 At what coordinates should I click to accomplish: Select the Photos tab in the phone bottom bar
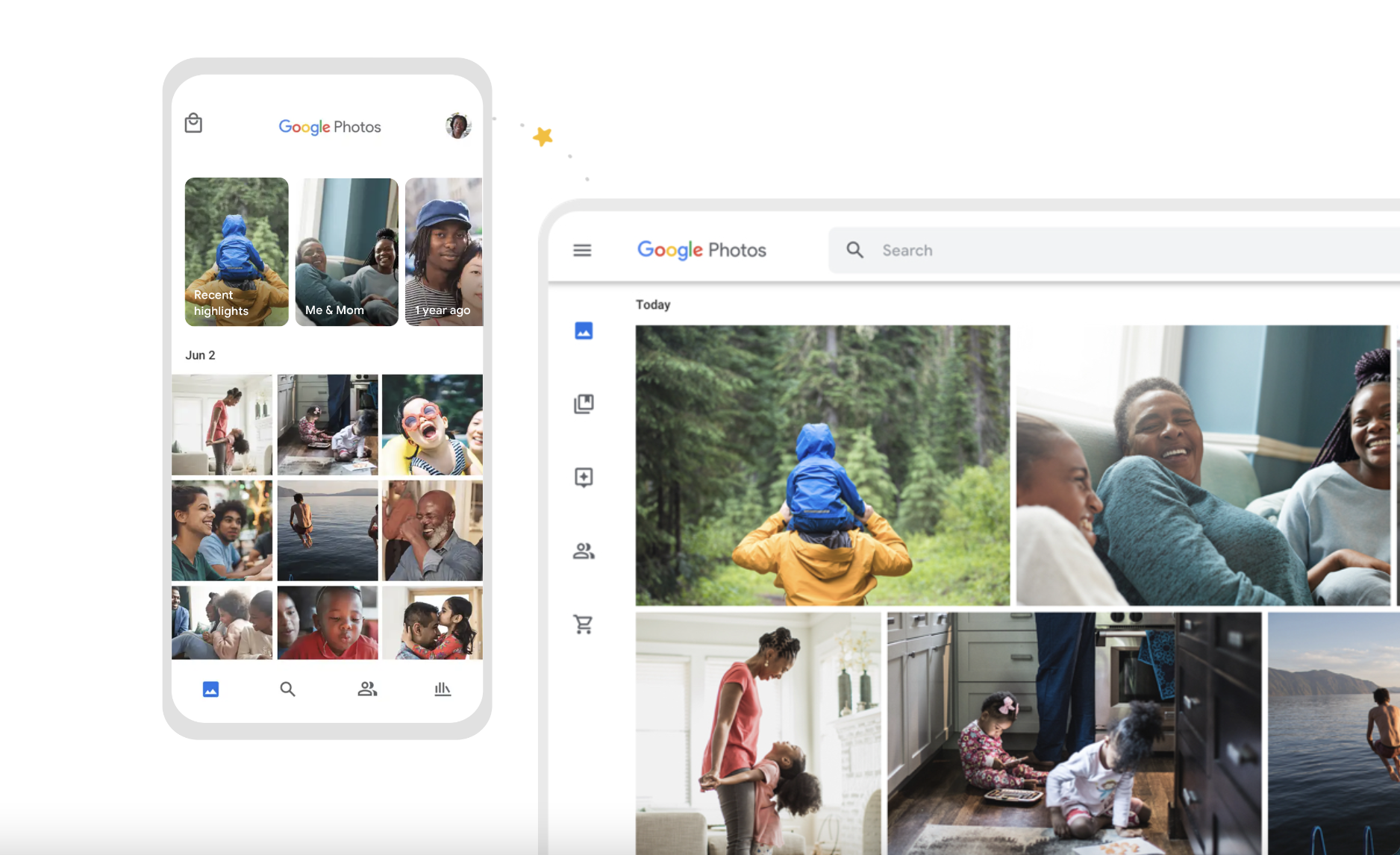tap(211, 689)
